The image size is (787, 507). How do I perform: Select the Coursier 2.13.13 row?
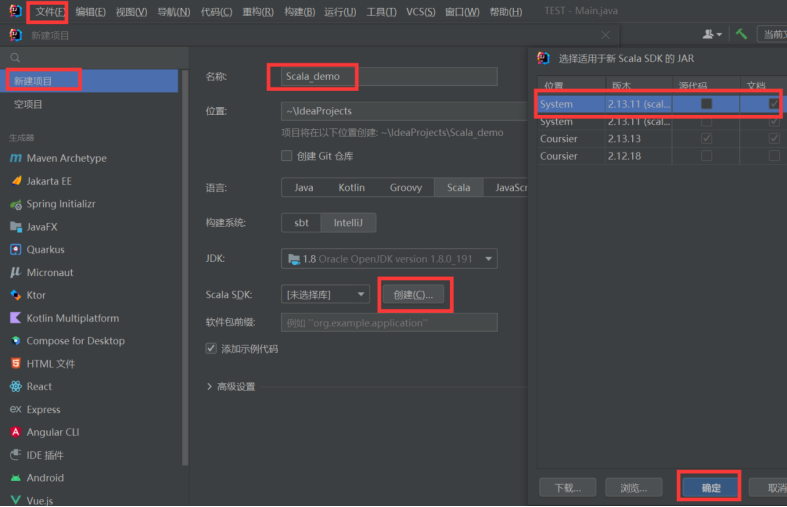pos(662,139)
